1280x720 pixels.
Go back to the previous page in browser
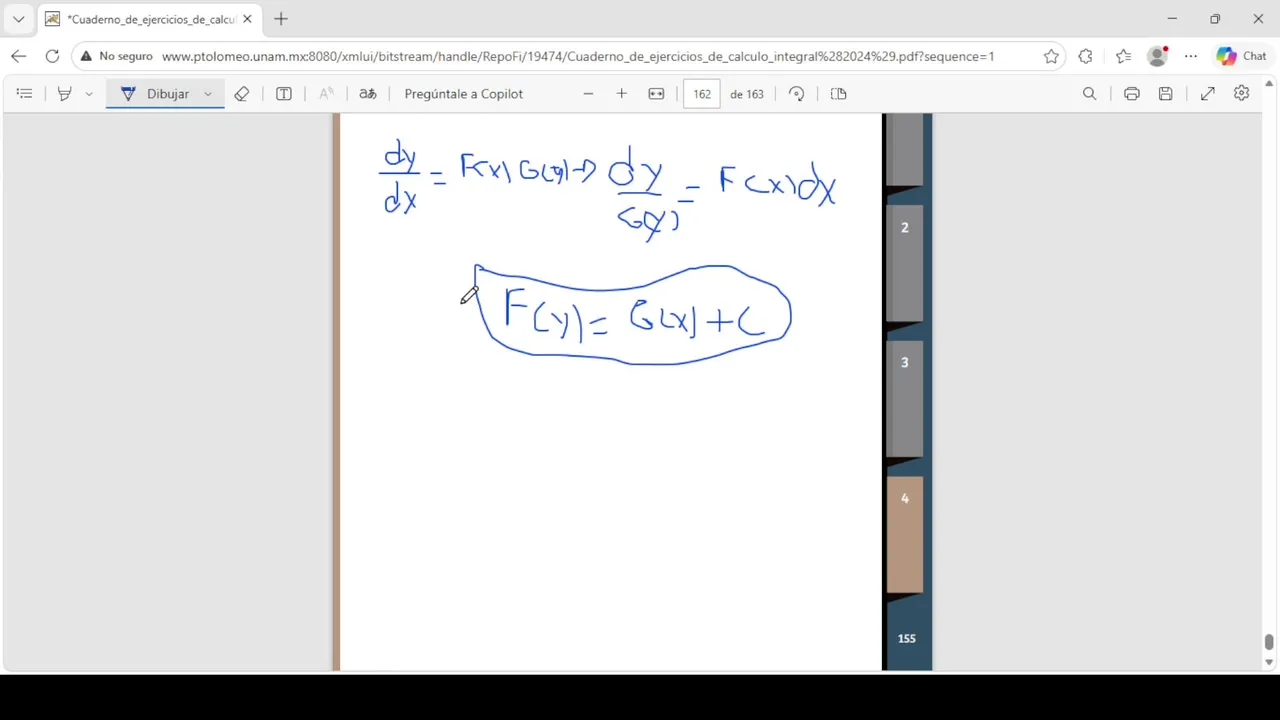tap(18, 56)
